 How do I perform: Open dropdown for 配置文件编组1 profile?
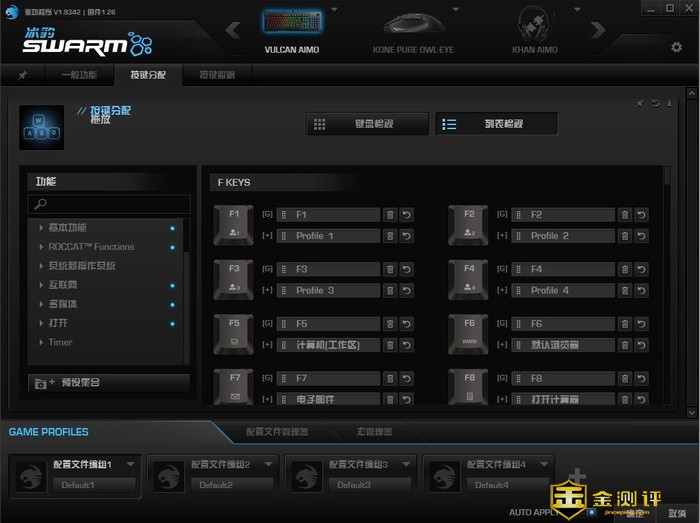133,465
